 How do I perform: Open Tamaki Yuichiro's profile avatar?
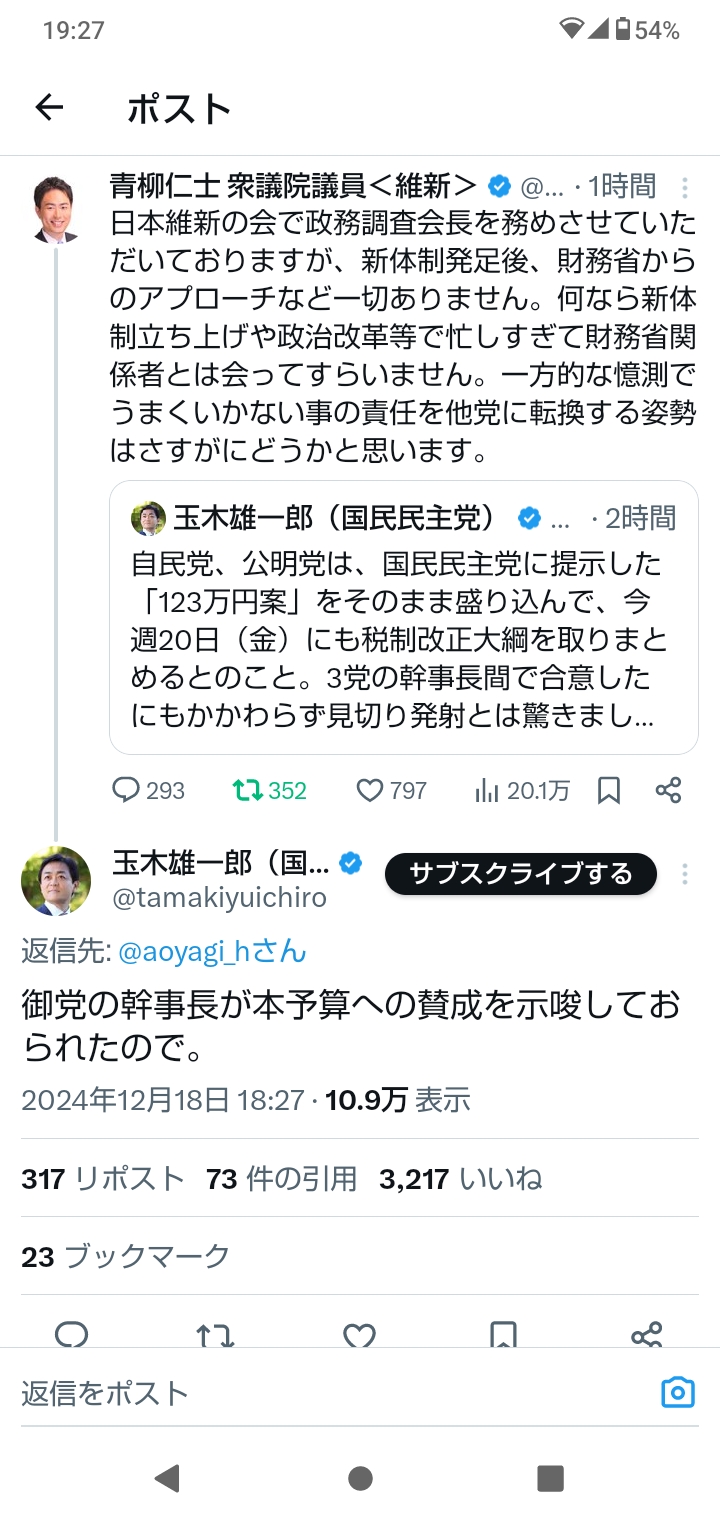[x=56, y=881]
